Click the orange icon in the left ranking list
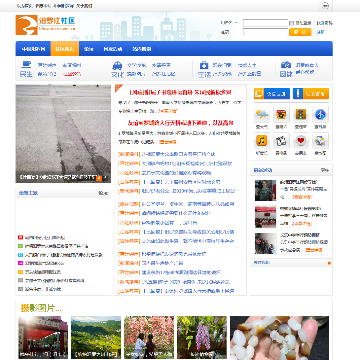Viewport: 360px width, 360px height. click(x=20, y=272)
